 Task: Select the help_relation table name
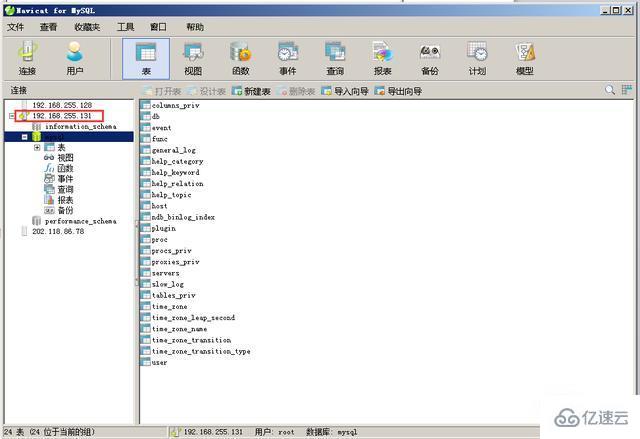(177, 184)
